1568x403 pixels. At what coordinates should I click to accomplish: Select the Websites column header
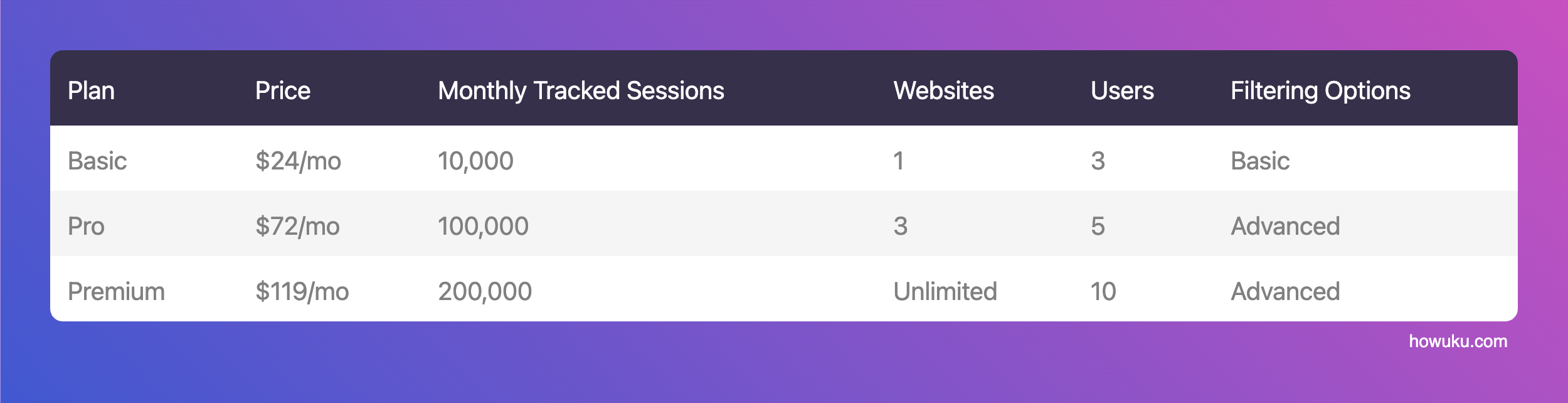pyautogui.click(x=943, y=91)
